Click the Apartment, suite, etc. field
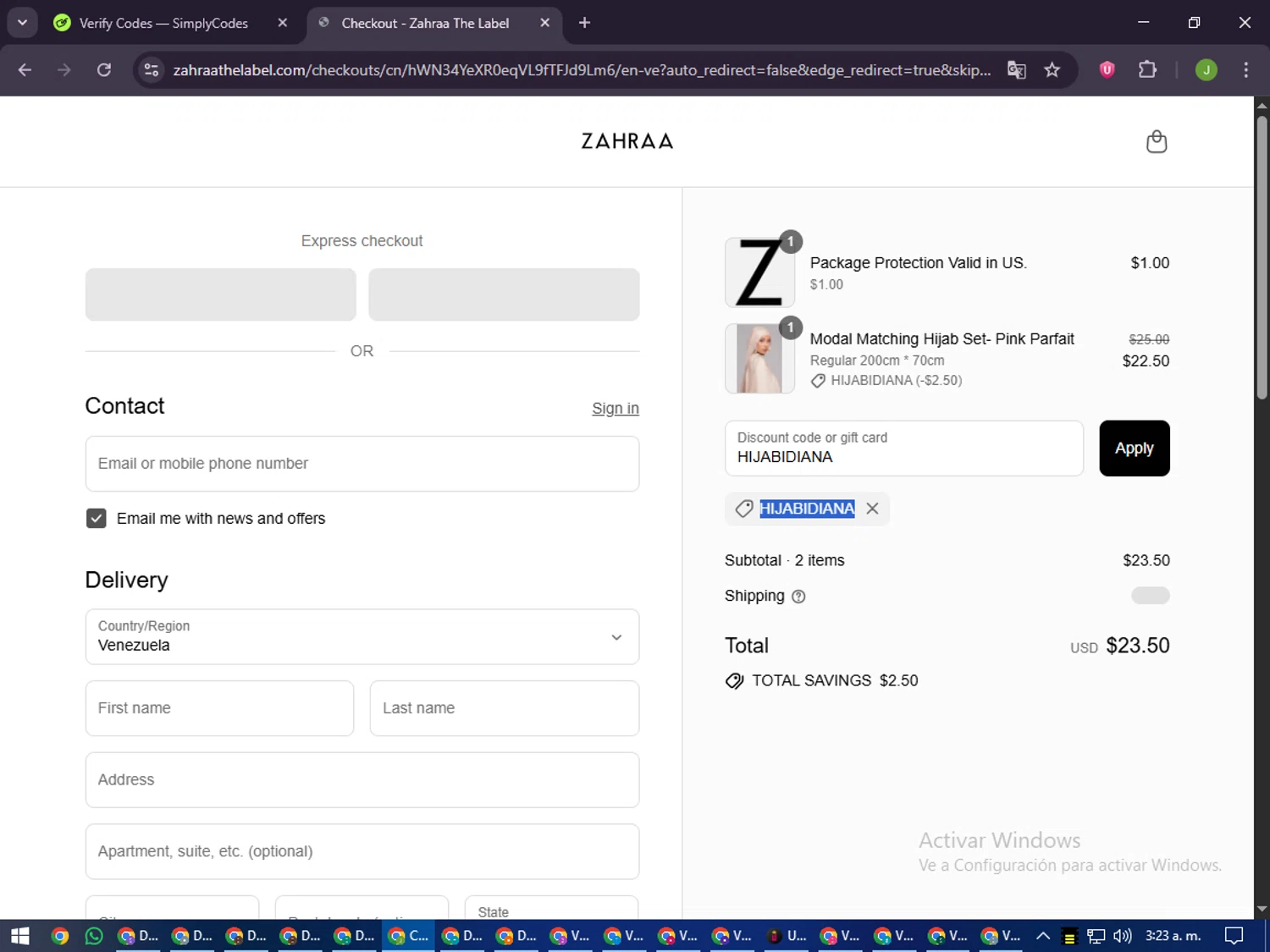 [362, 851]
